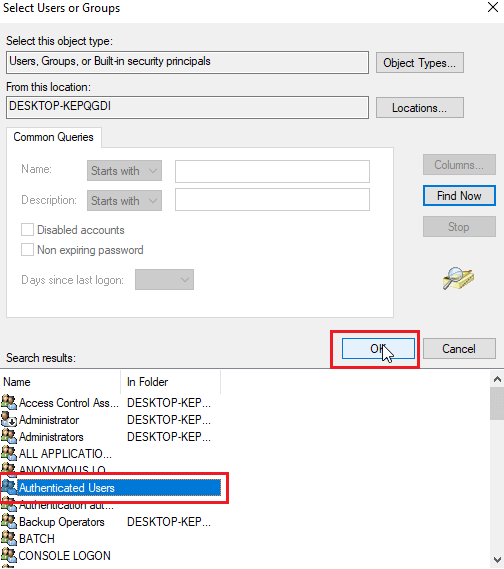Select the Administrator user account icon
This screenshot has width=504, height=569.
point(9,419)
